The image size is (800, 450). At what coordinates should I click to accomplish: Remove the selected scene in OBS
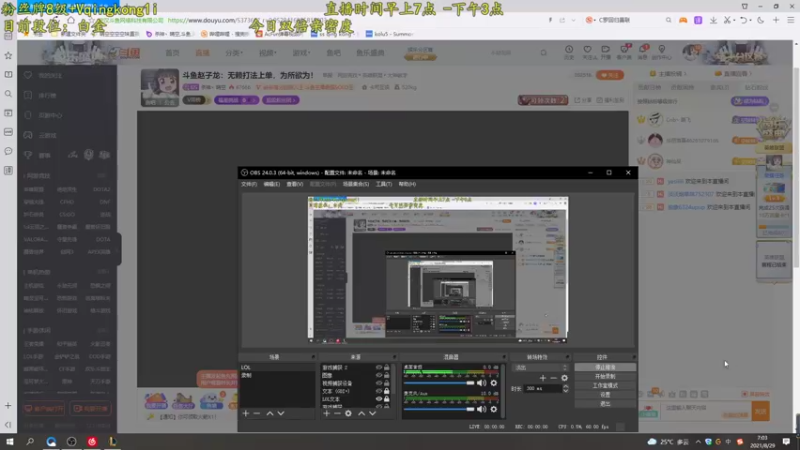click(257, 413)
